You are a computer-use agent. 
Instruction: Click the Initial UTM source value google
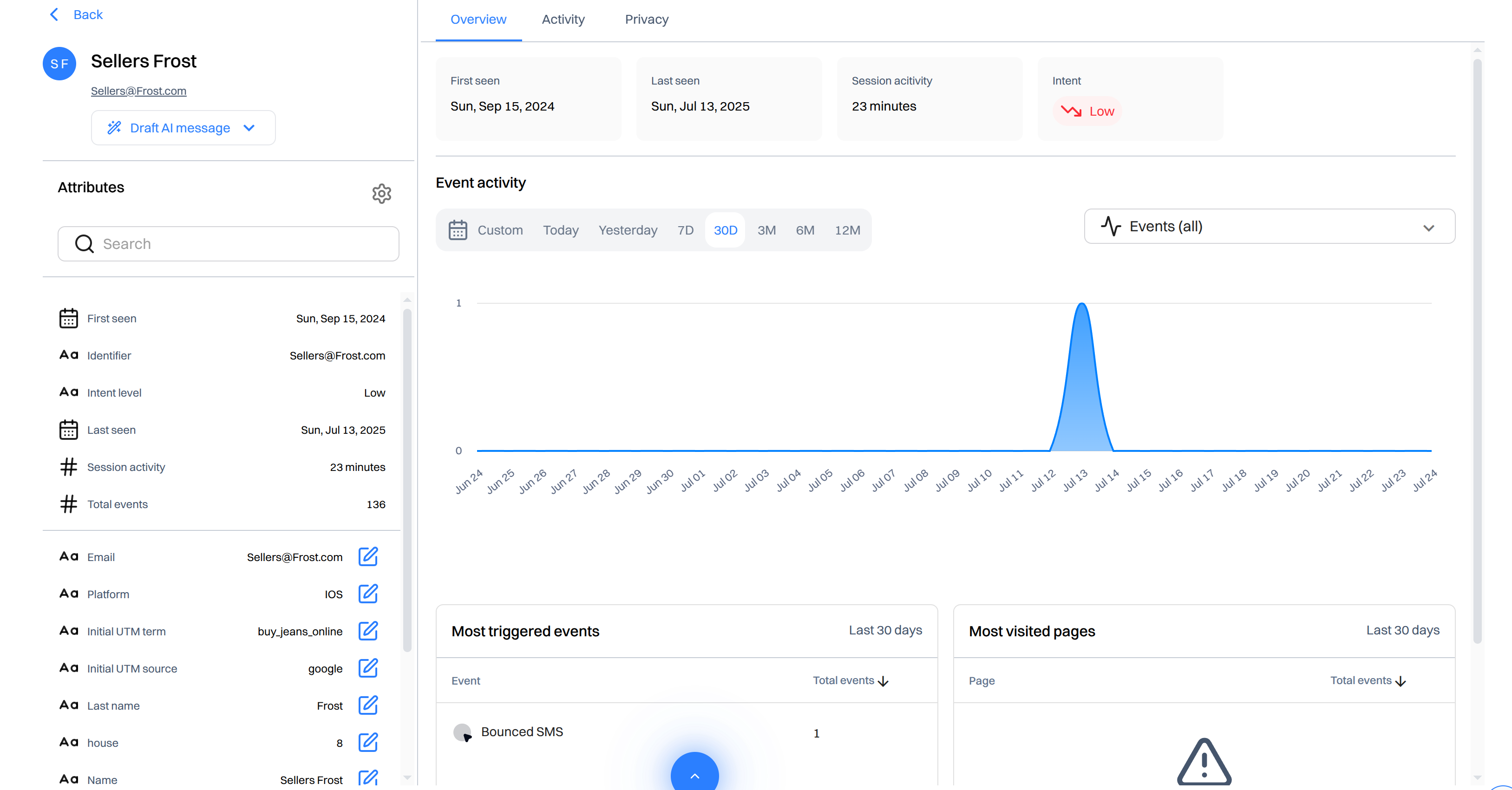click(x=325, y=668)
